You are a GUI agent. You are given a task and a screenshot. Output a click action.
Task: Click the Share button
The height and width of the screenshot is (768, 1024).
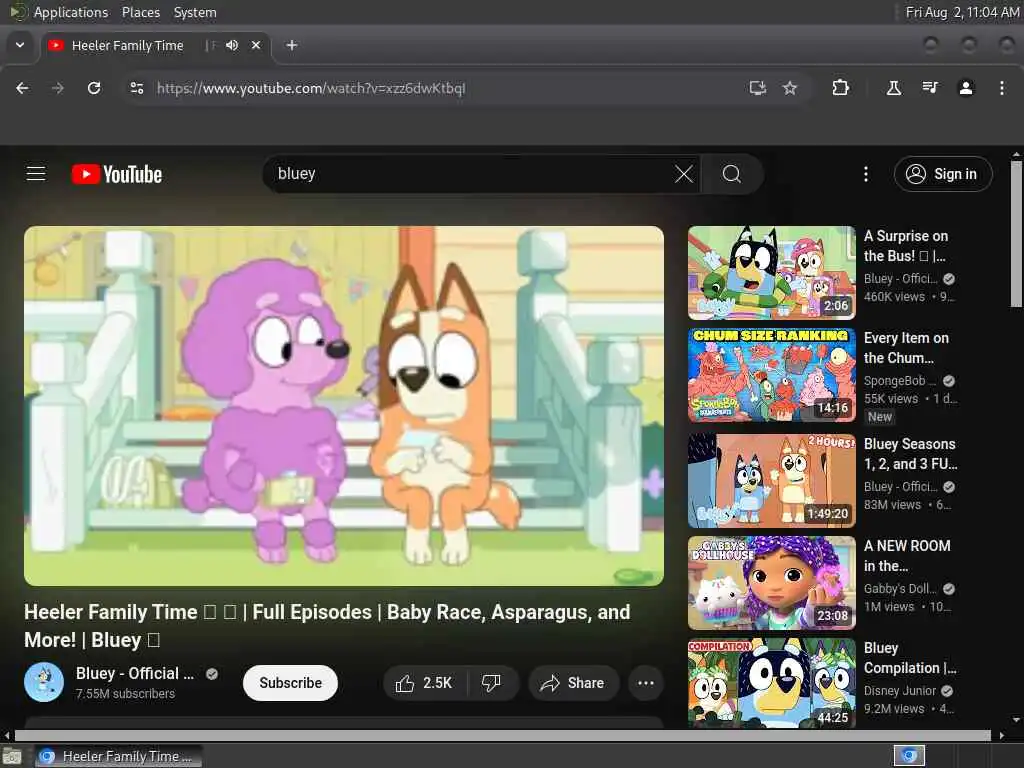point(573,683)
